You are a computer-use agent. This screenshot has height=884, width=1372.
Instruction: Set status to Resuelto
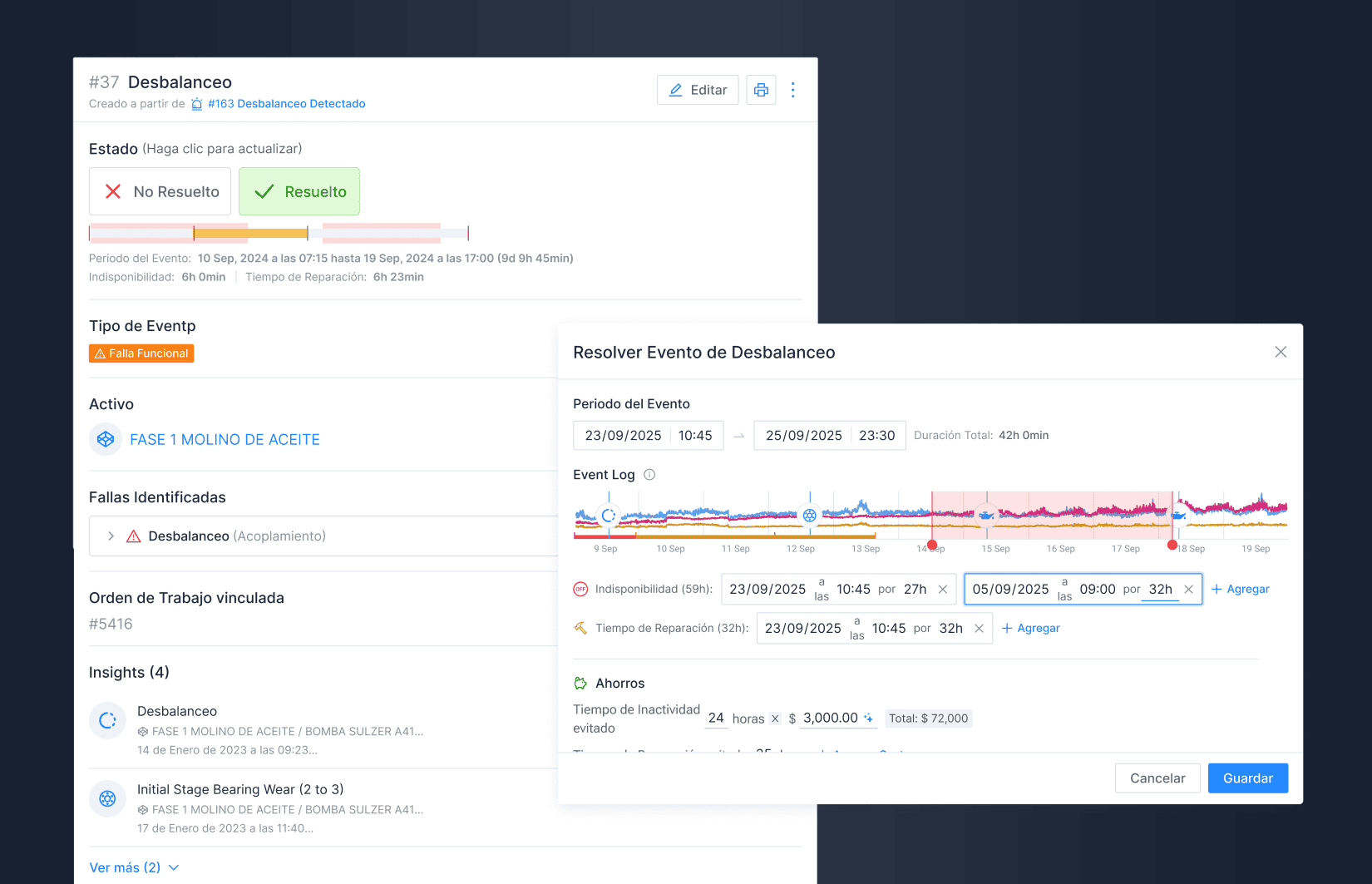pyautogui.click(x=299, y=191)
